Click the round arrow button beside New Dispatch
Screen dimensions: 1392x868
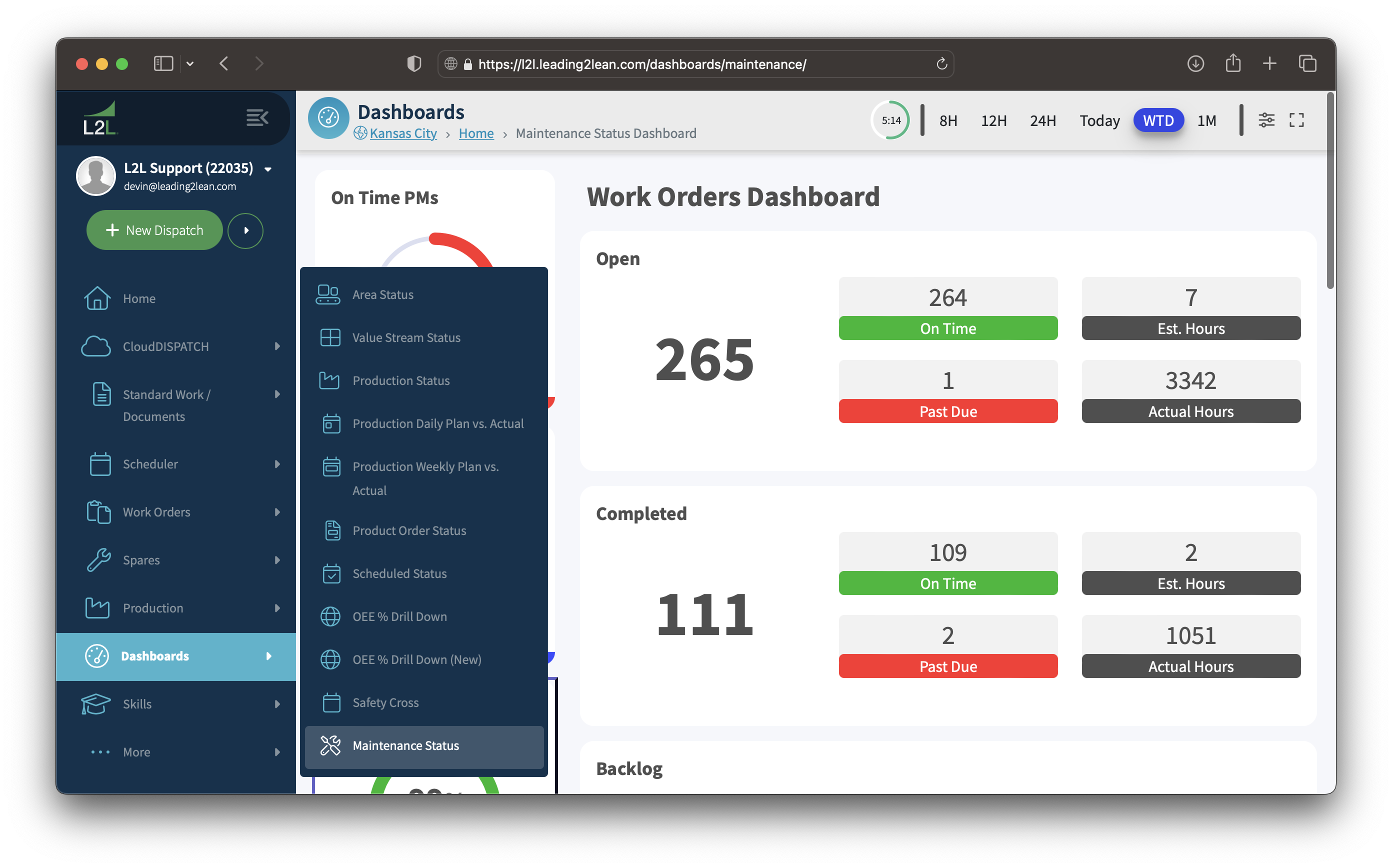[x=245, y=230]
